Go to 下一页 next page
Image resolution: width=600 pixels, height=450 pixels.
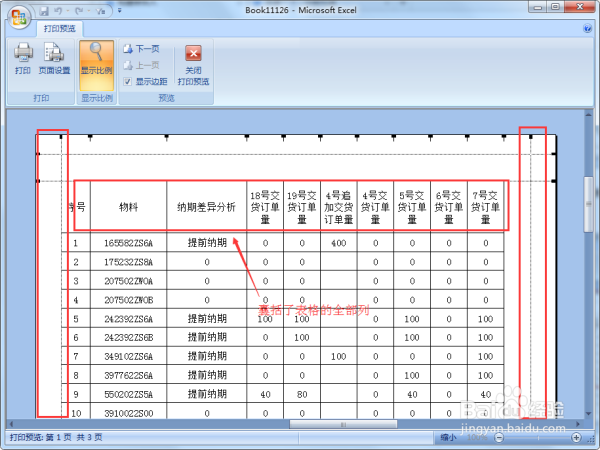pos(142,49)
